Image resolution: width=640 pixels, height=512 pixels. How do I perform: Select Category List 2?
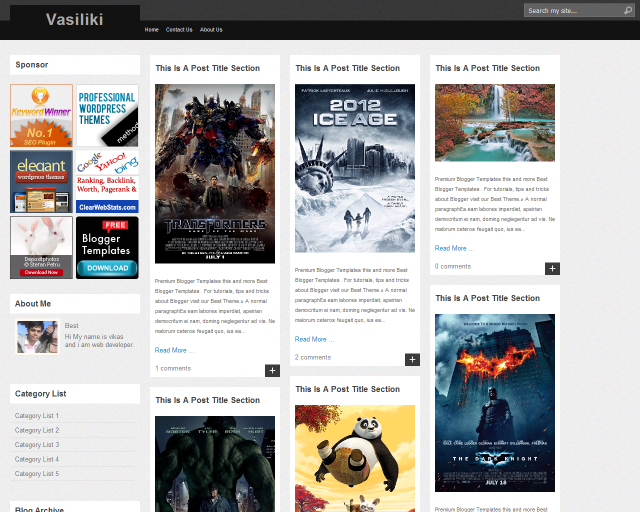point(37,430)
